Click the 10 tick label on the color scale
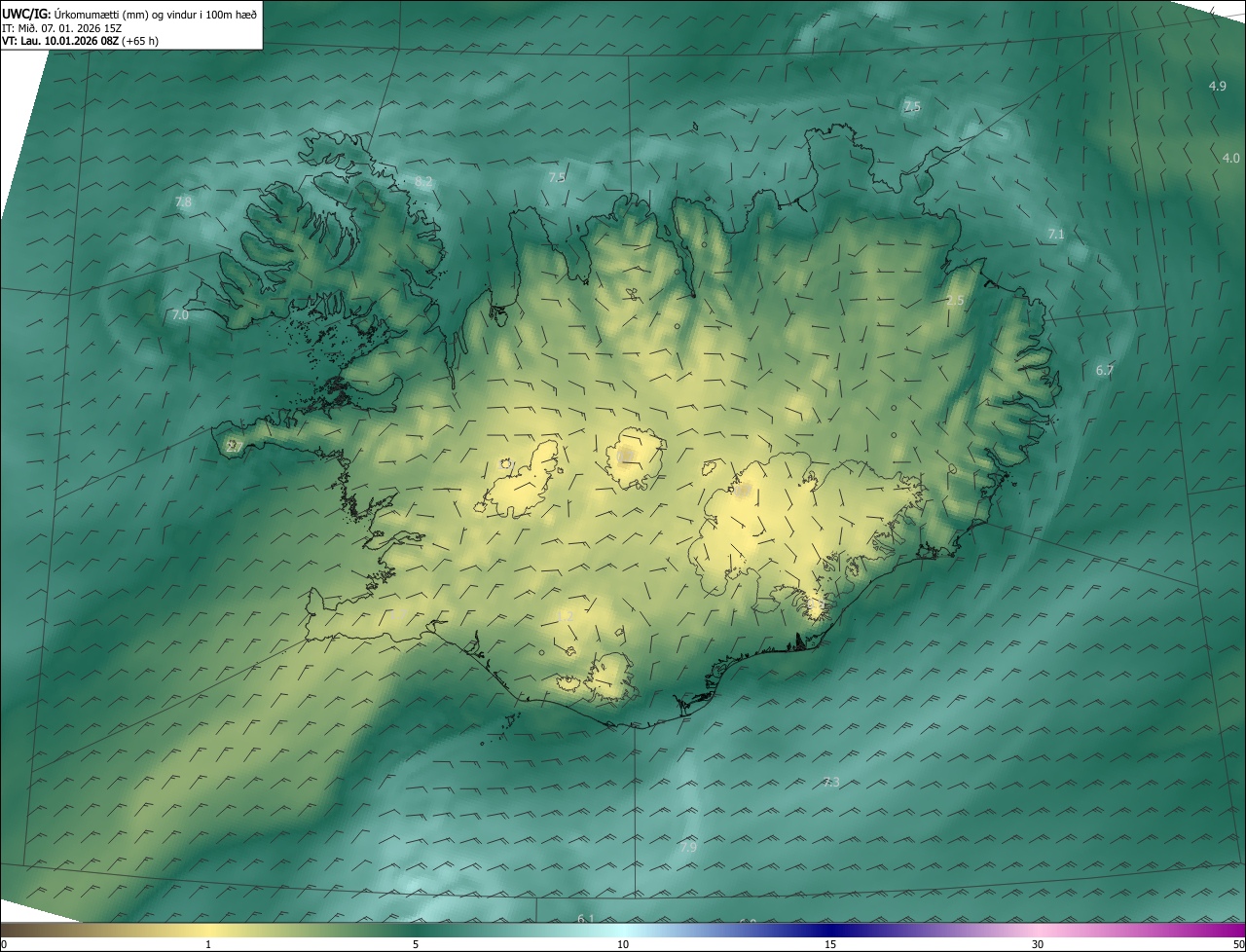Screen dimensions: 1246x952 [623, 944]
